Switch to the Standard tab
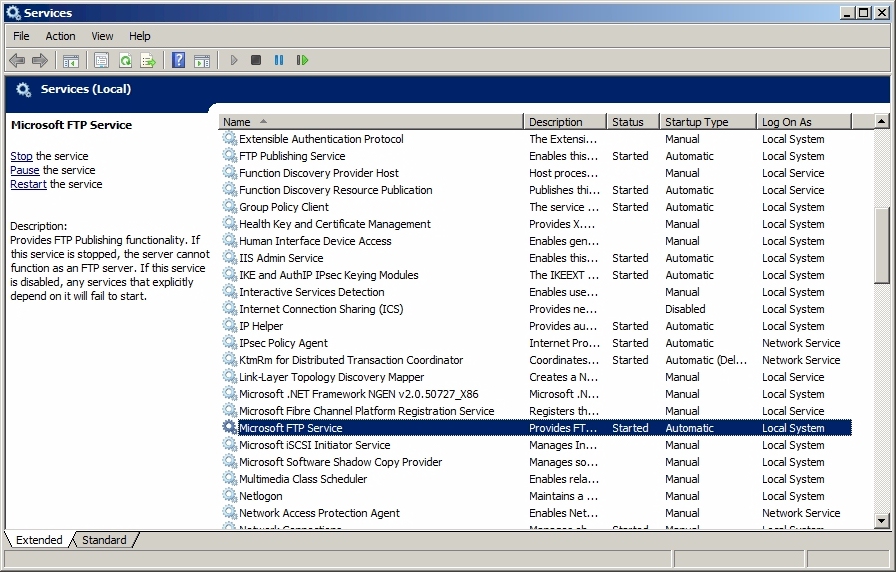896x572 pixels. 104,540
